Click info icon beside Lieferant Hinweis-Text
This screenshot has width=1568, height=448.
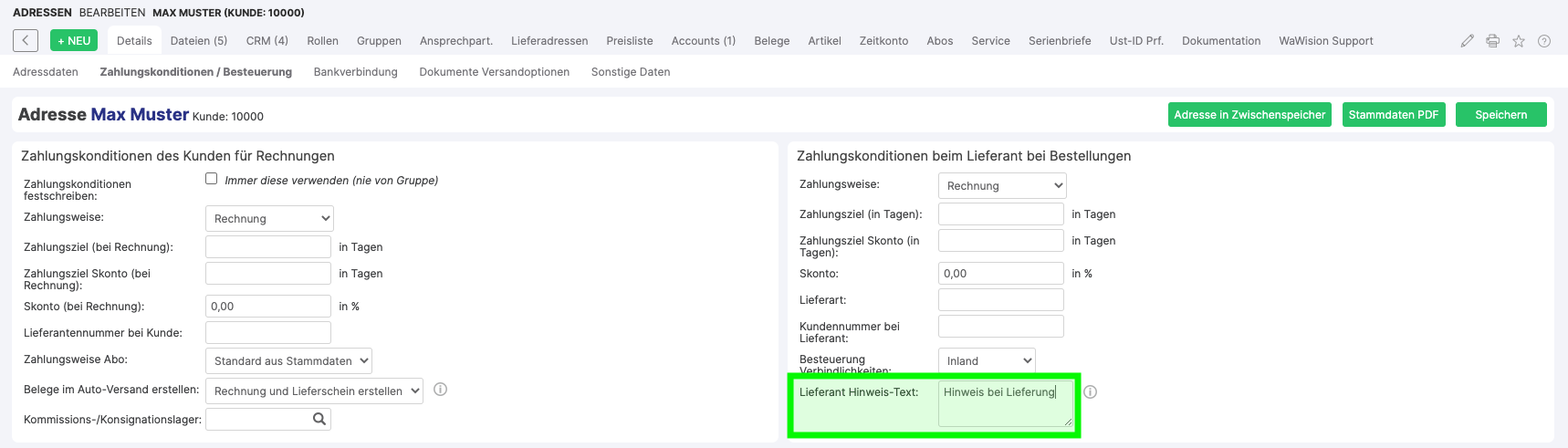[1090, 392]
